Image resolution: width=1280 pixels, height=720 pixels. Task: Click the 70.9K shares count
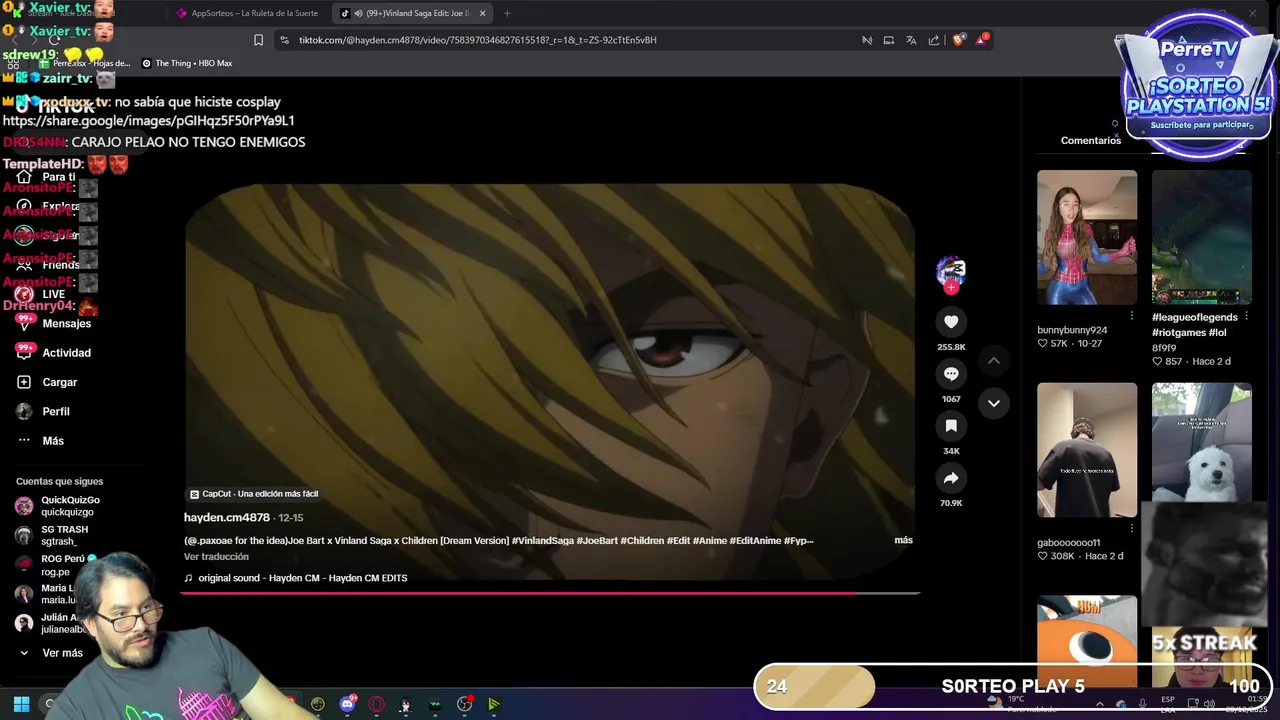(951, 503)
